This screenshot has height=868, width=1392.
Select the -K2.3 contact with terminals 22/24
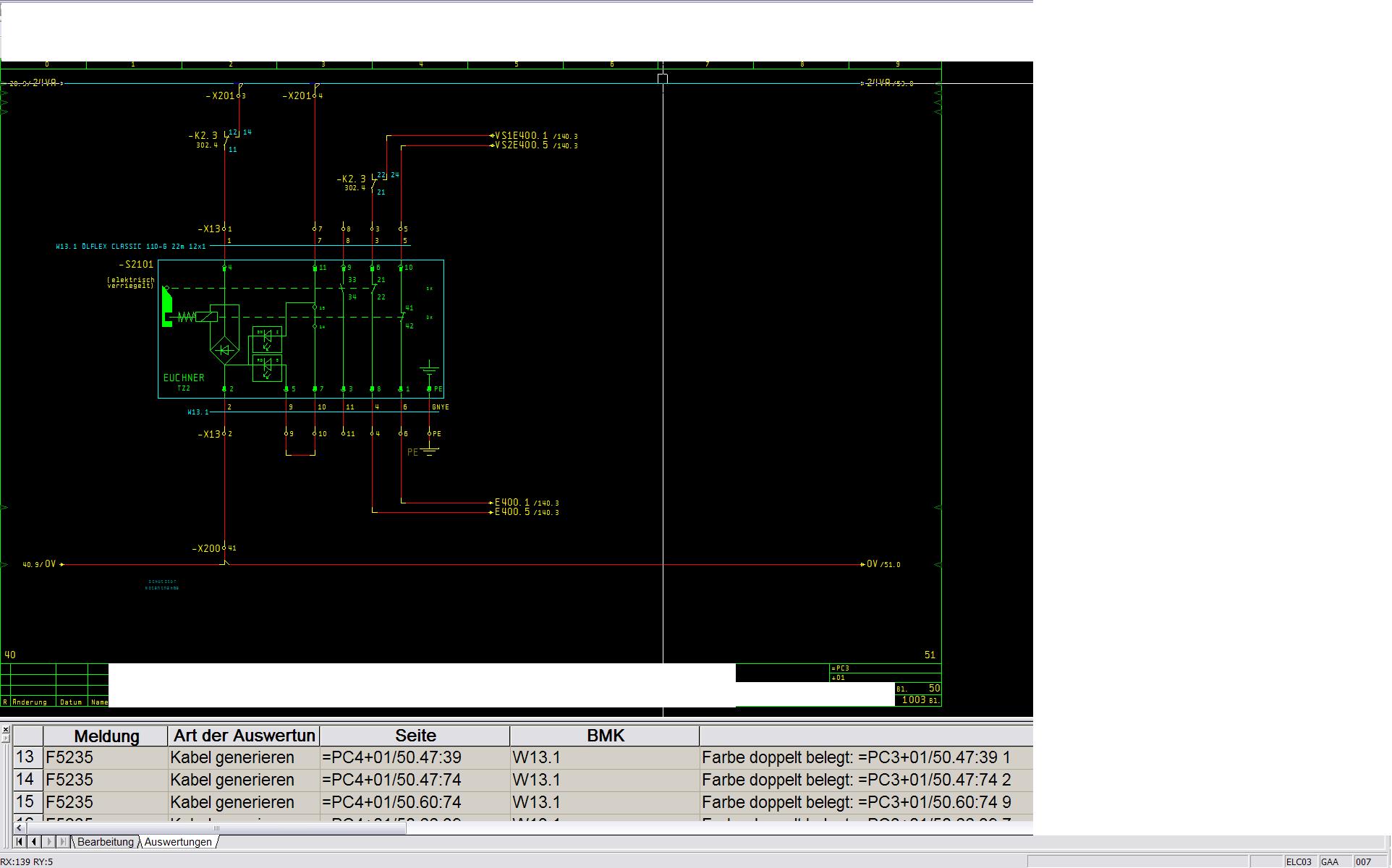[x=368, y=183]
